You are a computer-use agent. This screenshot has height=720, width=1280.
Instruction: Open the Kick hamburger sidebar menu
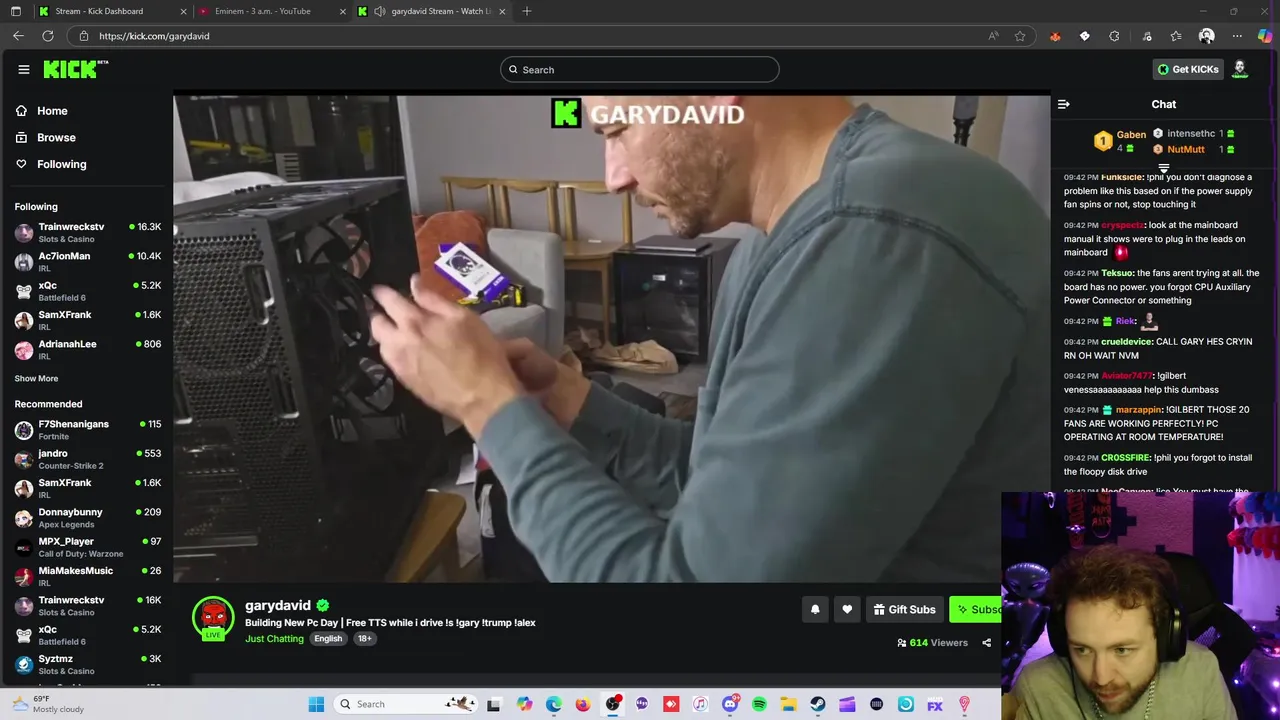click(24, 69)
